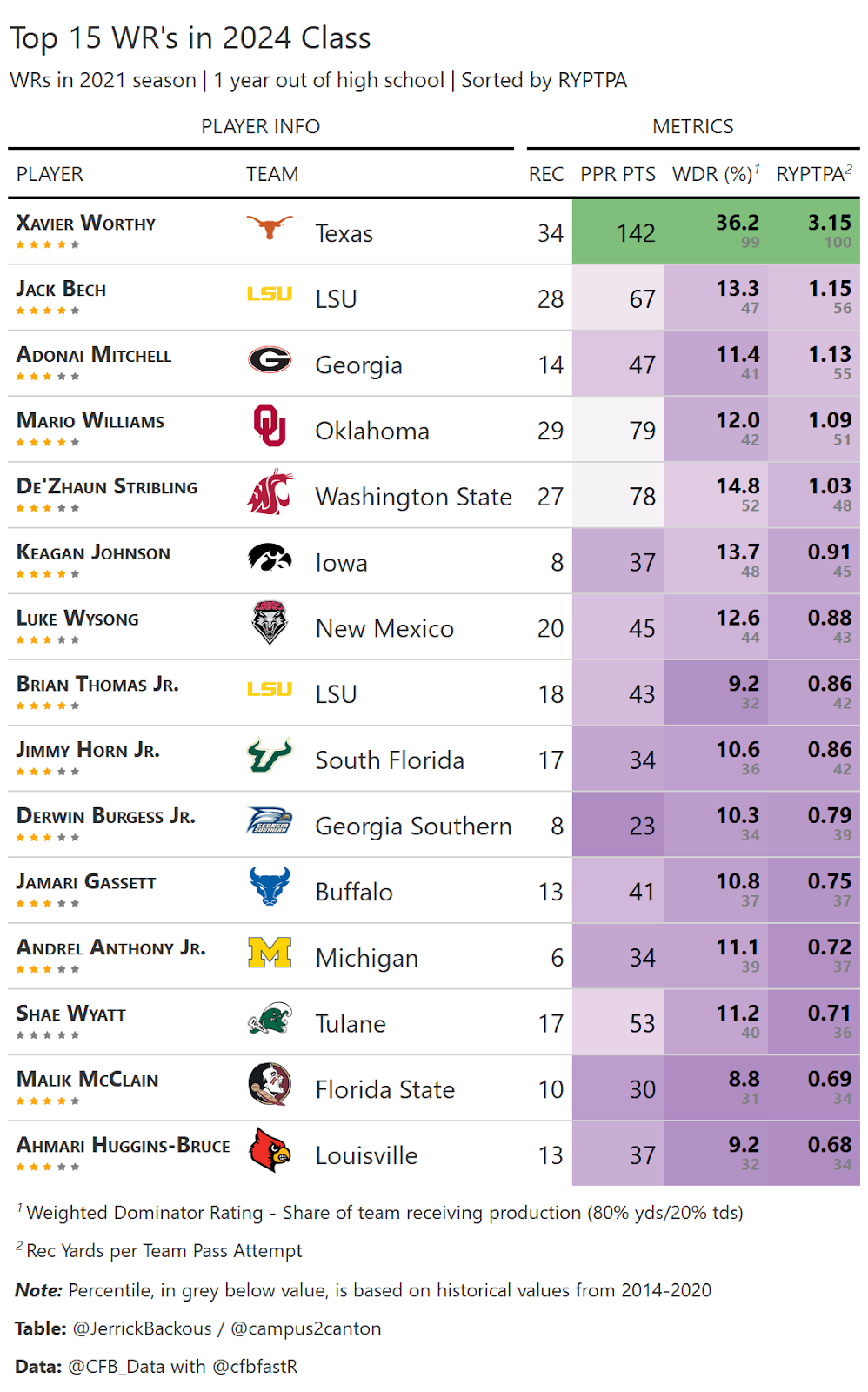The width and height of the screenshot is (868, 1392).
Task: Click the @JerrickBackous table credit text
Action: click(143, 1328)
